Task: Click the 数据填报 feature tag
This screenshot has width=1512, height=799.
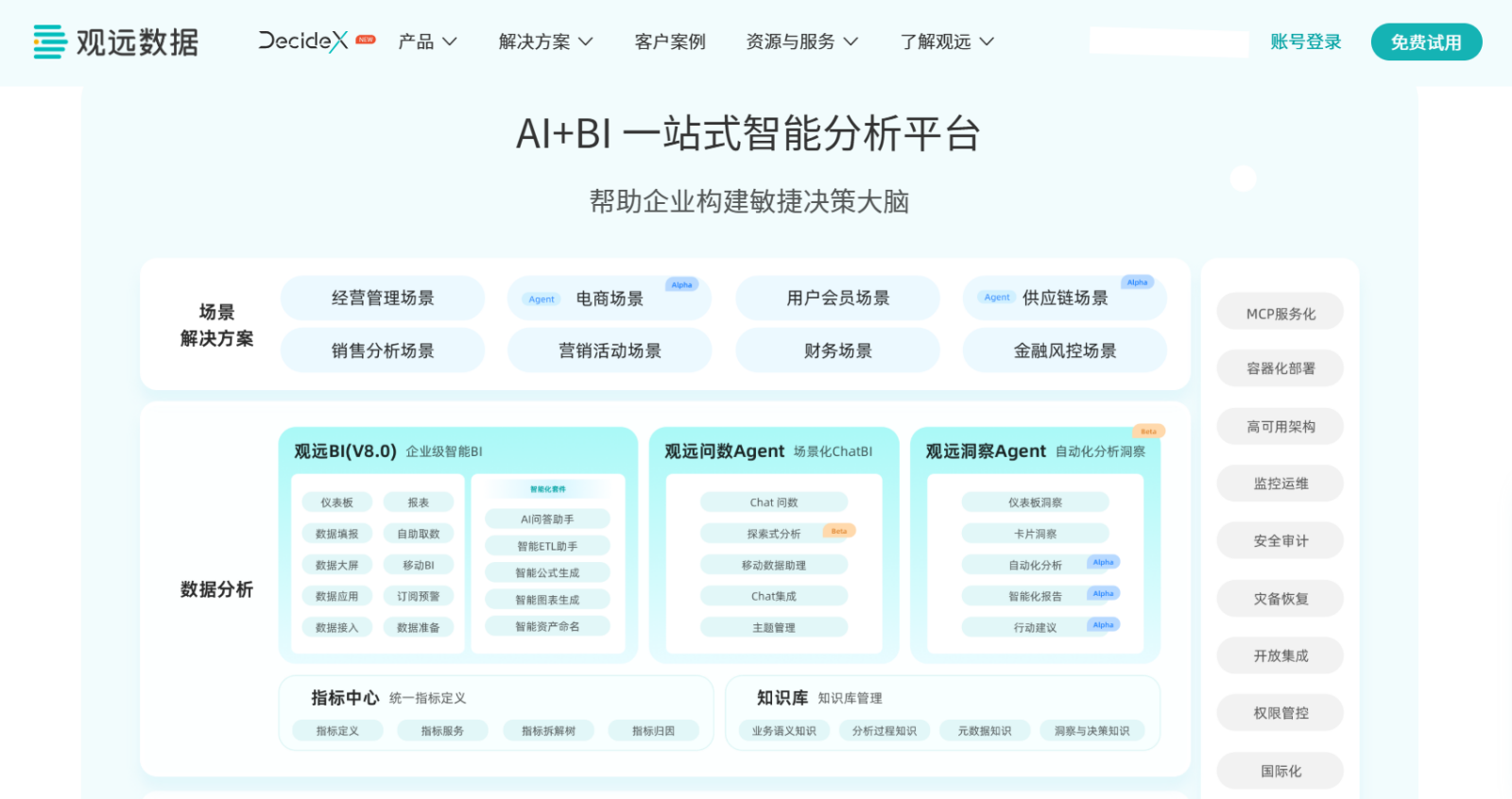Action: coord(336,534)
